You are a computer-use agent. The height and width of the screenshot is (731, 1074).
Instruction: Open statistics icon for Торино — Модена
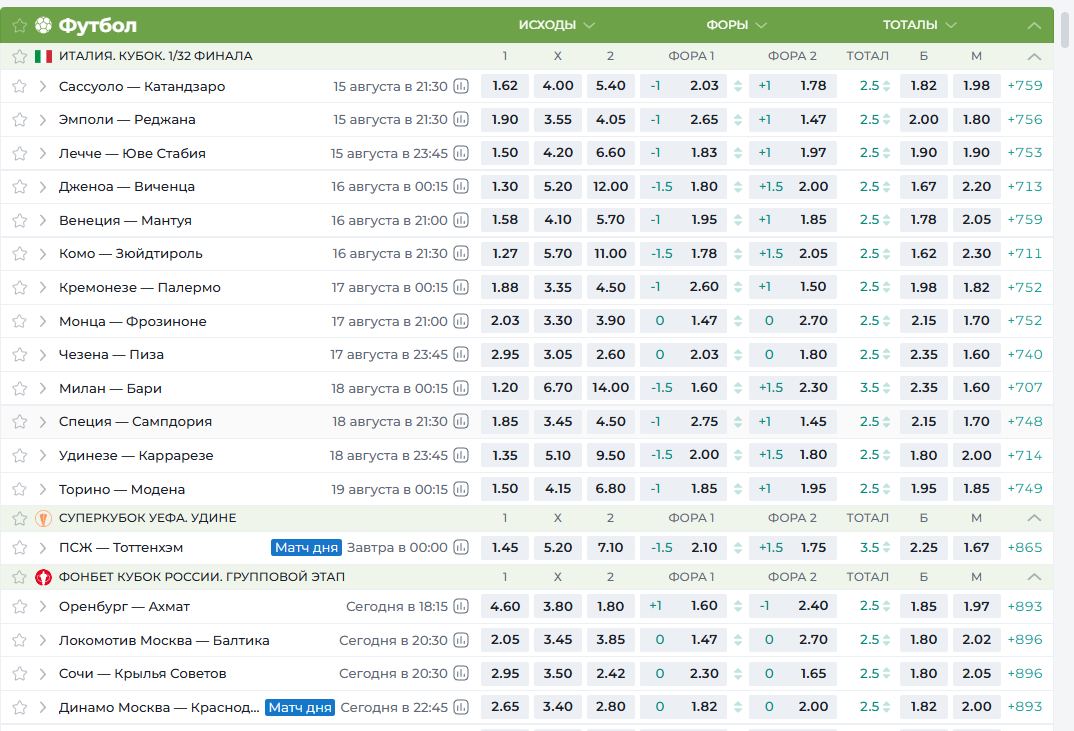pos(461,489)
